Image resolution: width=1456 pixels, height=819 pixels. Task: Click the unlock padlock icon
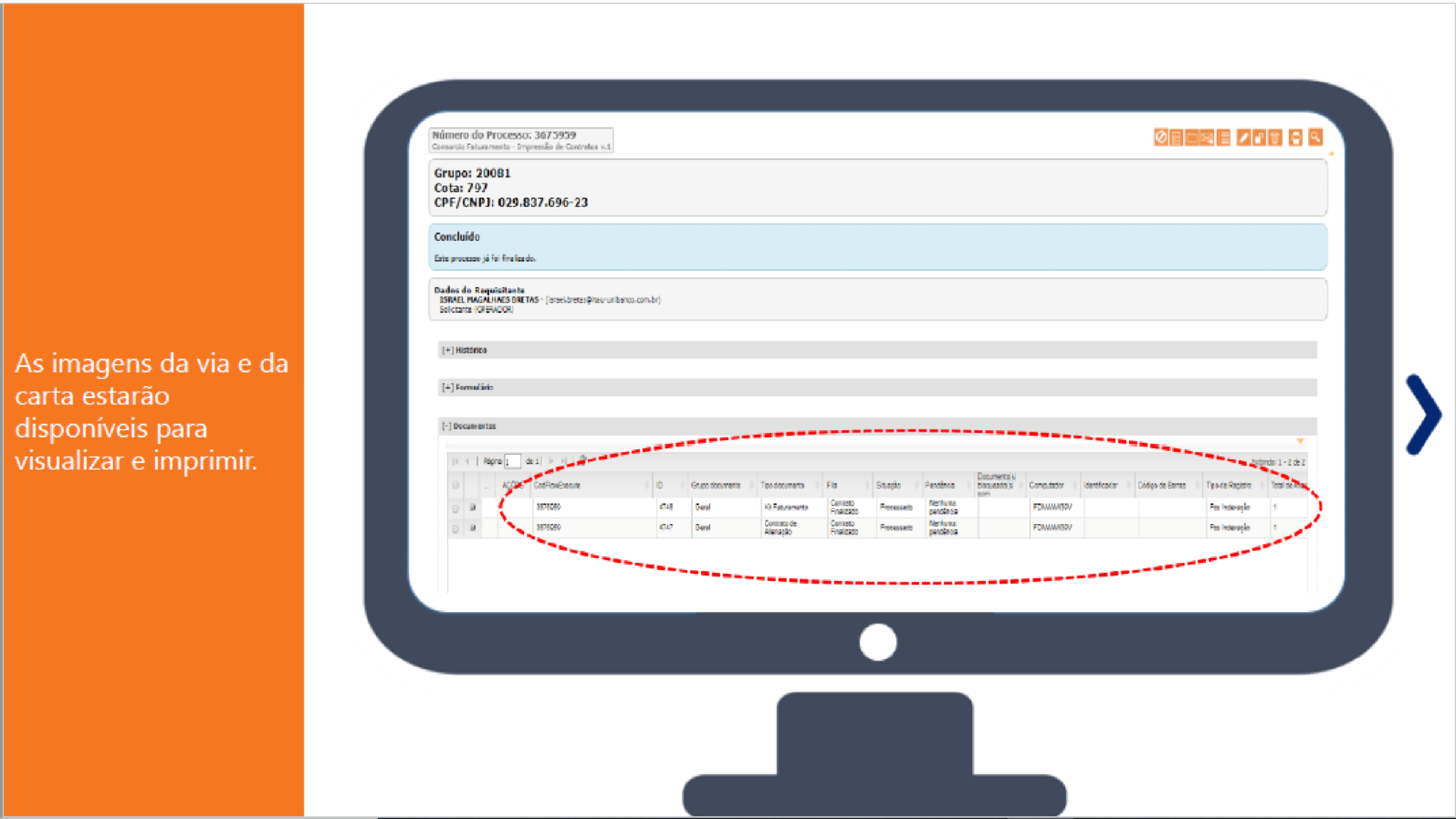[1258, 137]
